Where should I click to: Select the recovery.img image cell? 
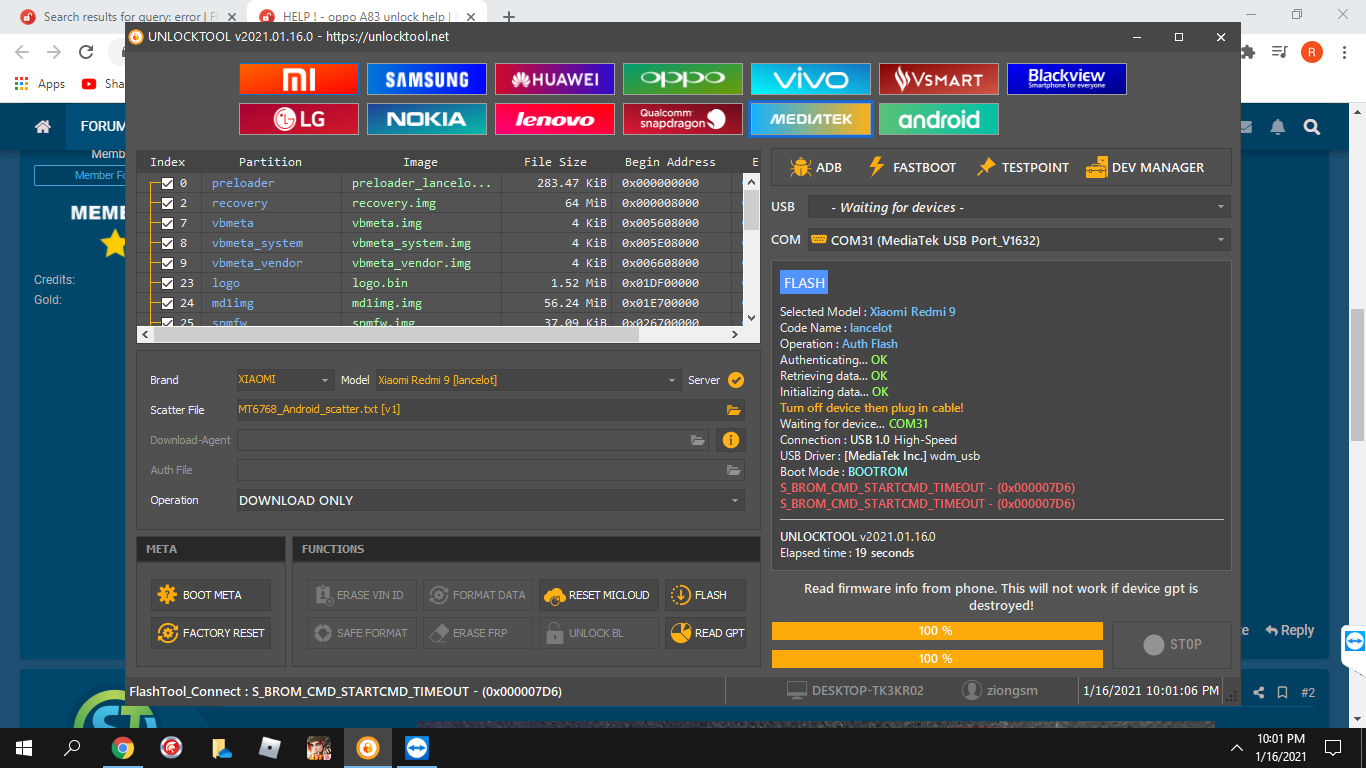(x=420, y=203)
